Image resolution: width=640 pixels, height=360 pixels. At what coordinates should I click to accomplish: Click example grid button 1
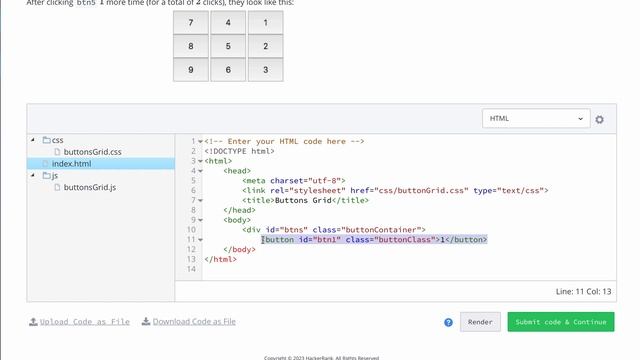click(266, 22)
